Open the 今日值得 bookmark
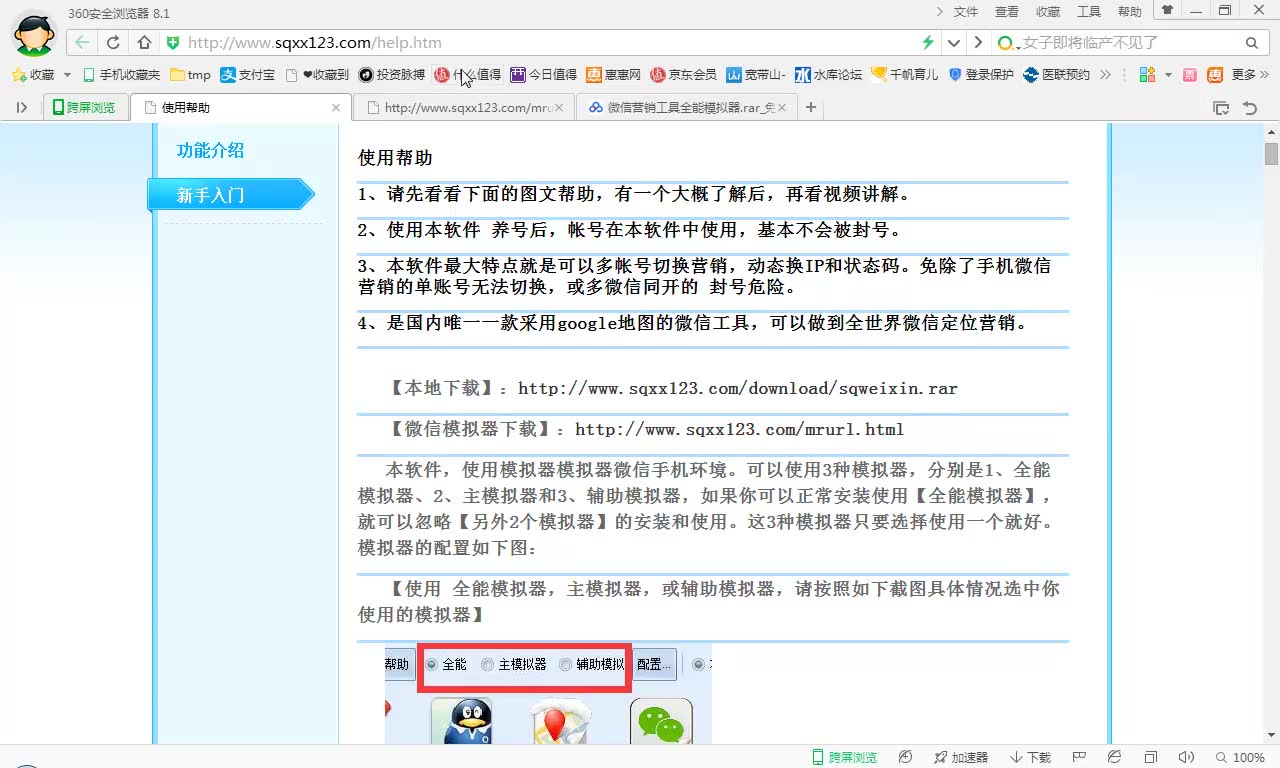The height and width of the screenshot is (768, 1280). [x=543, y=75]
